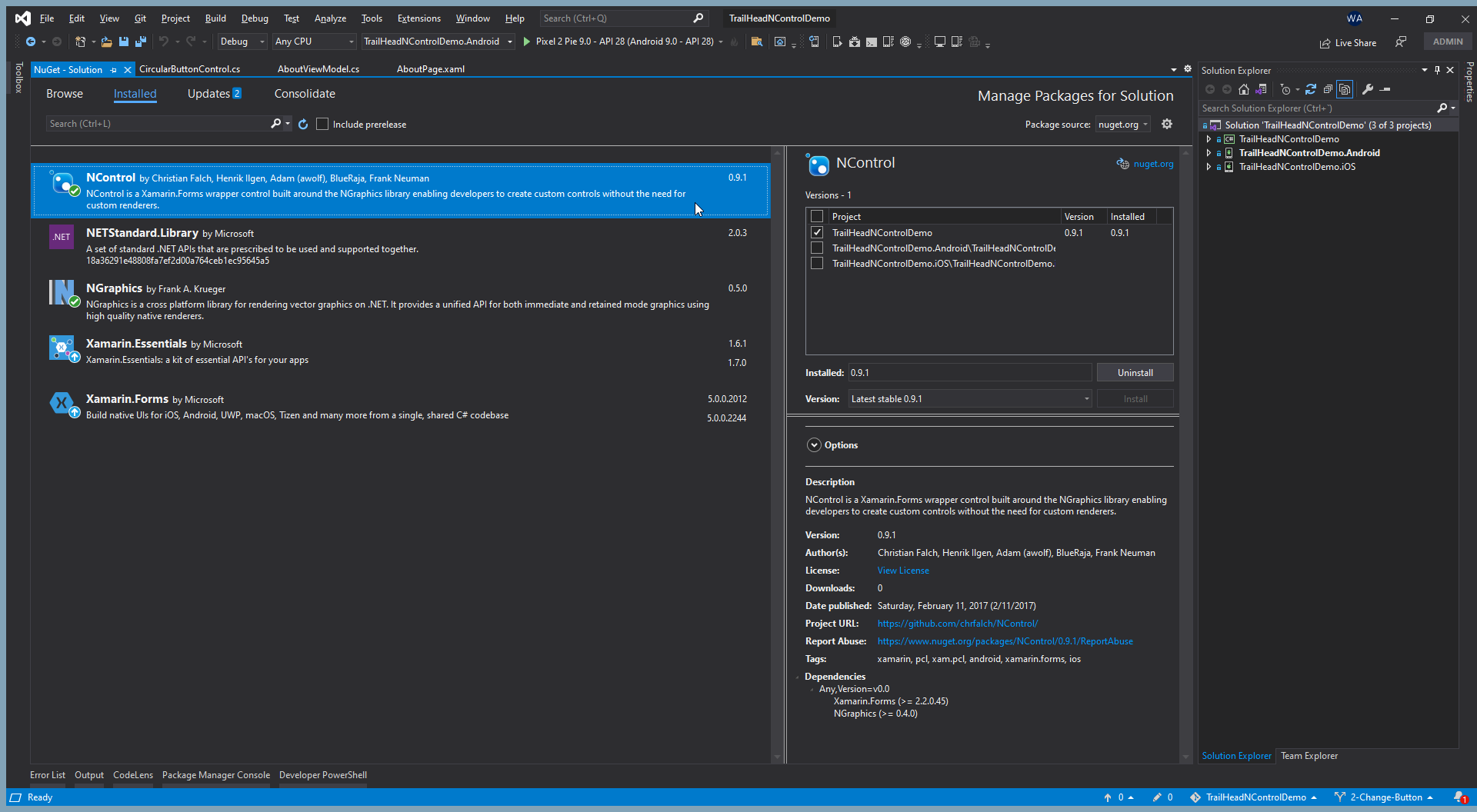Viewport: 1477px width, 812px height.
Task: Uncheck the TrailHeadNControlDemo project checkbox
Action: point(817,232)
